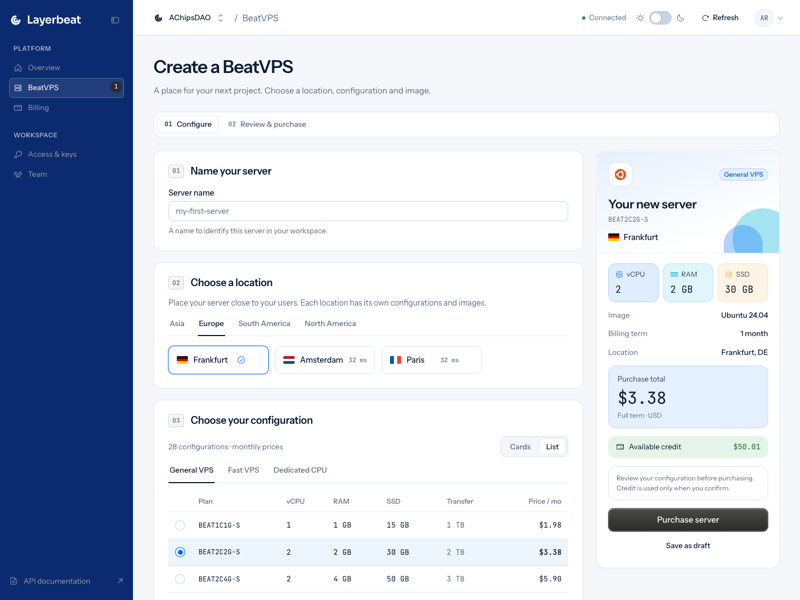Click the vCPU chip icon in summary

[x=619, y=274]
